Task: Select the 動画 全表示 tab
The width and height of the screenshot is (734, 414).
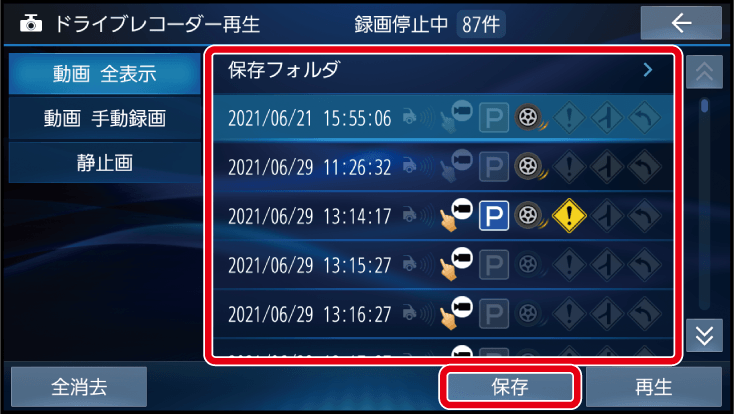Action: click(105, 74)
